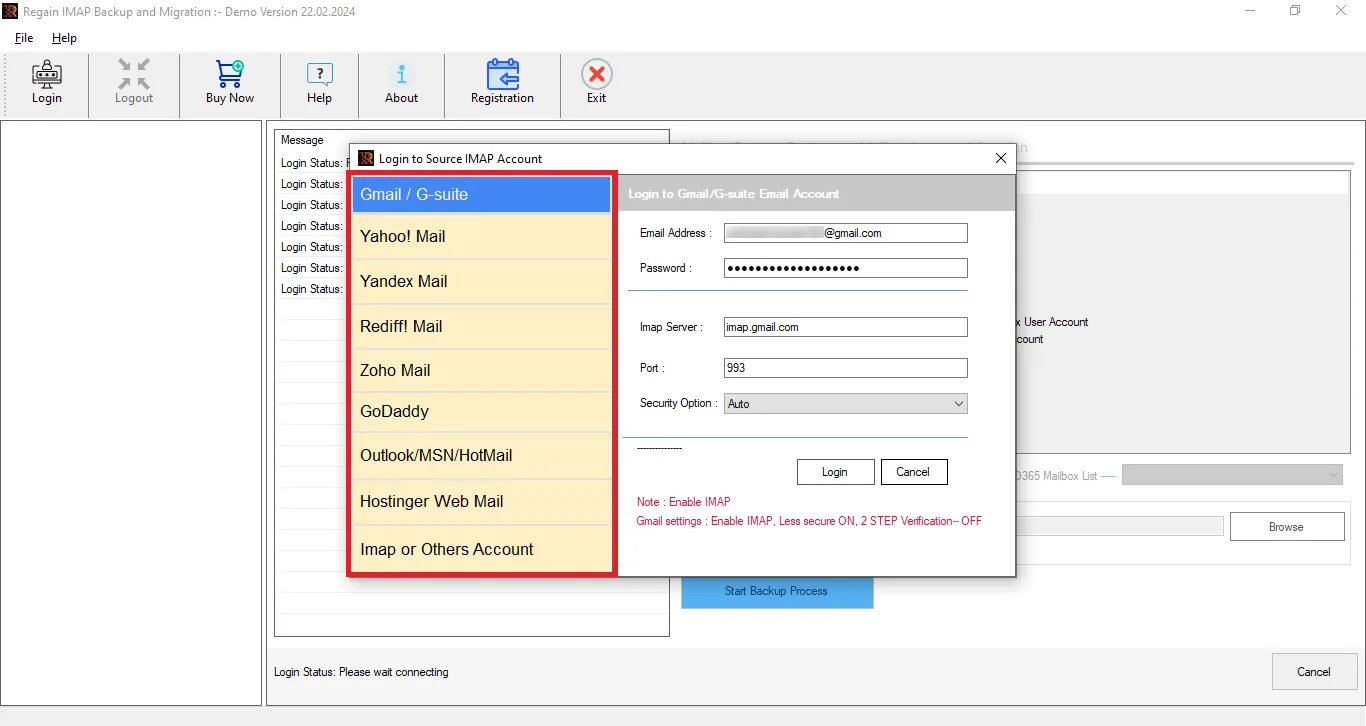Click the 'Login to Gmail/G-suite Email Account' header
The height and width of the screenshot is (726, 1366).
(x=734, y=194)
